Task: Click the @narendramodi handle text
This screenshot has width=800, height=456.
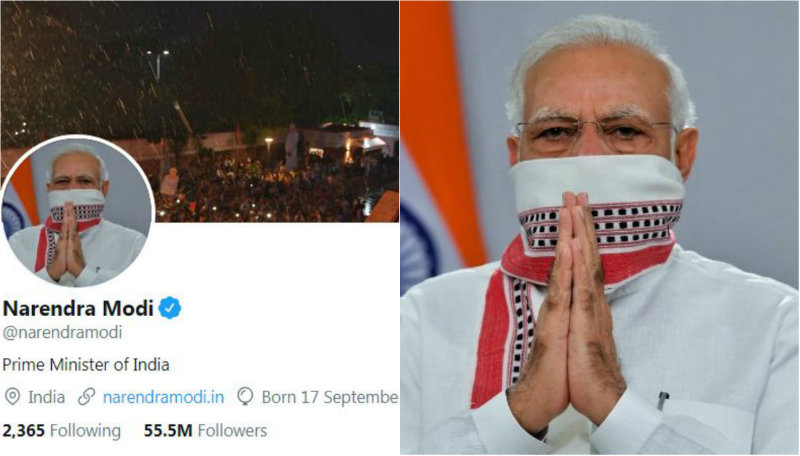Action: pos(62,333)
